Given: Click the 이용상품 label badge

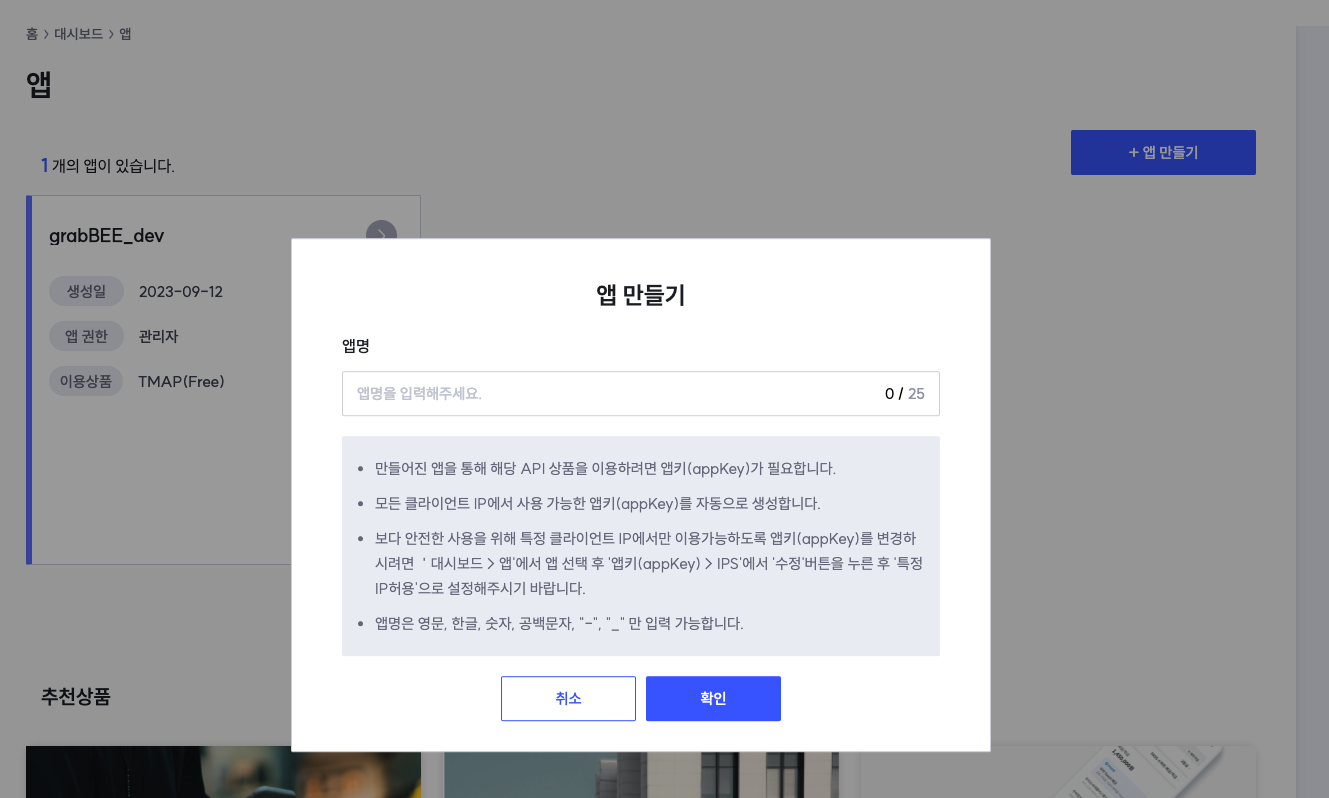Looking at the screenshot, I should click(86, 381).
